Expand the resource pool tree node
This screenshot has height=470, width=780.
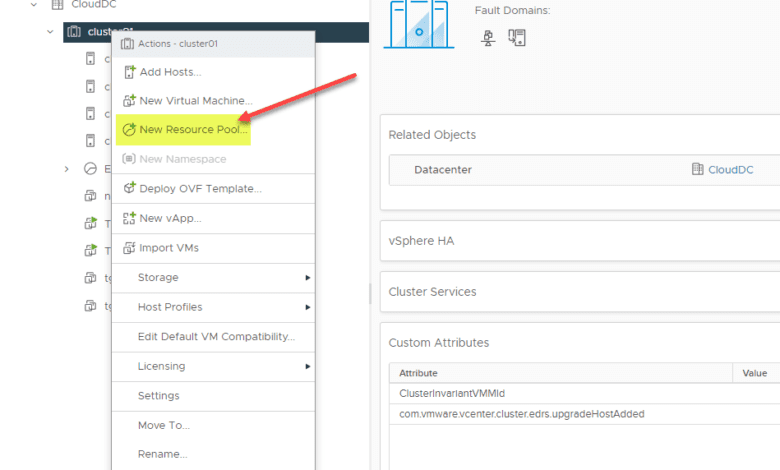pos(67,169)
